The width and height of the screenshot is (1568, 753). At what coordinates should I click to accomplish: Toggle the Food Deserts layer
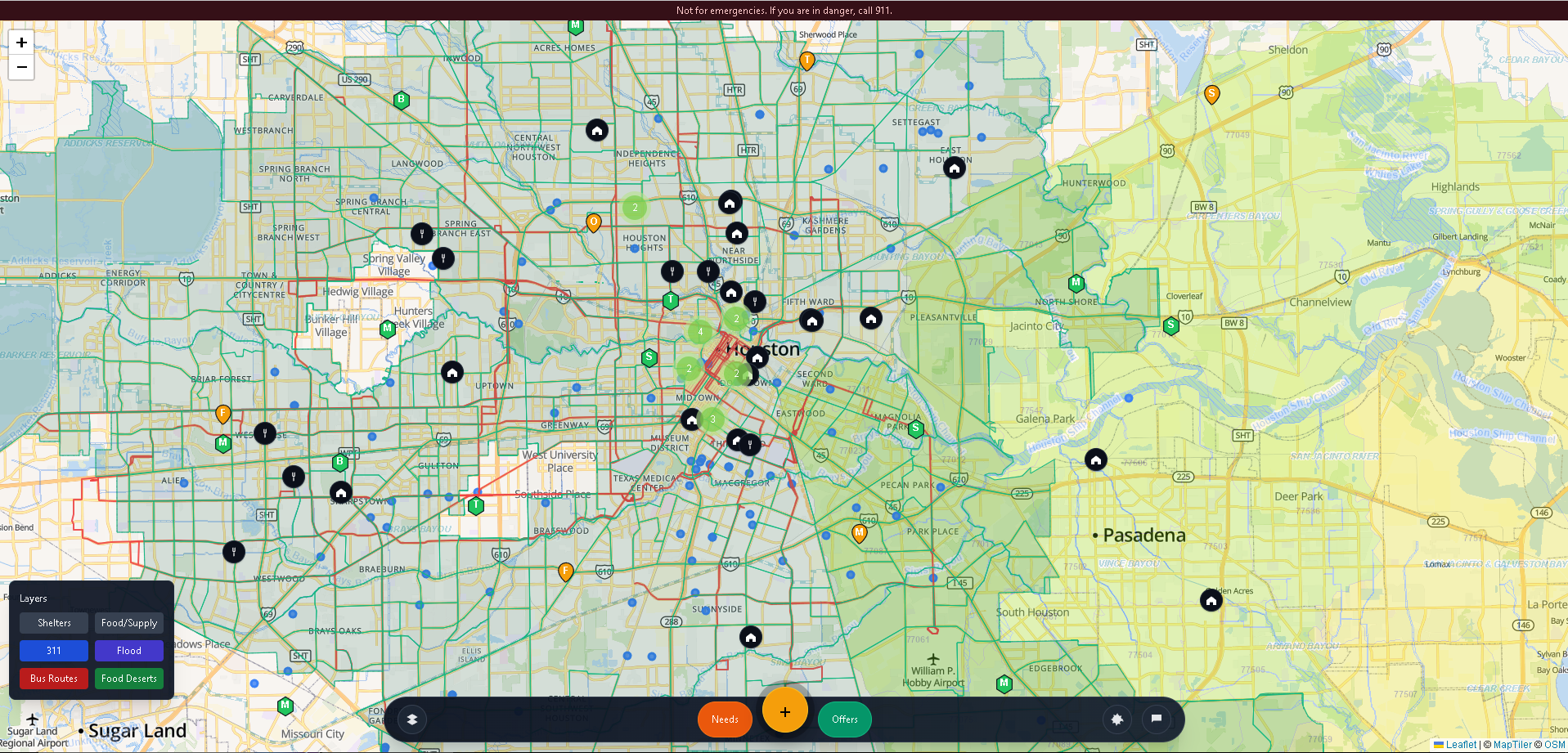pyautogui.click(x=129, y=679)
